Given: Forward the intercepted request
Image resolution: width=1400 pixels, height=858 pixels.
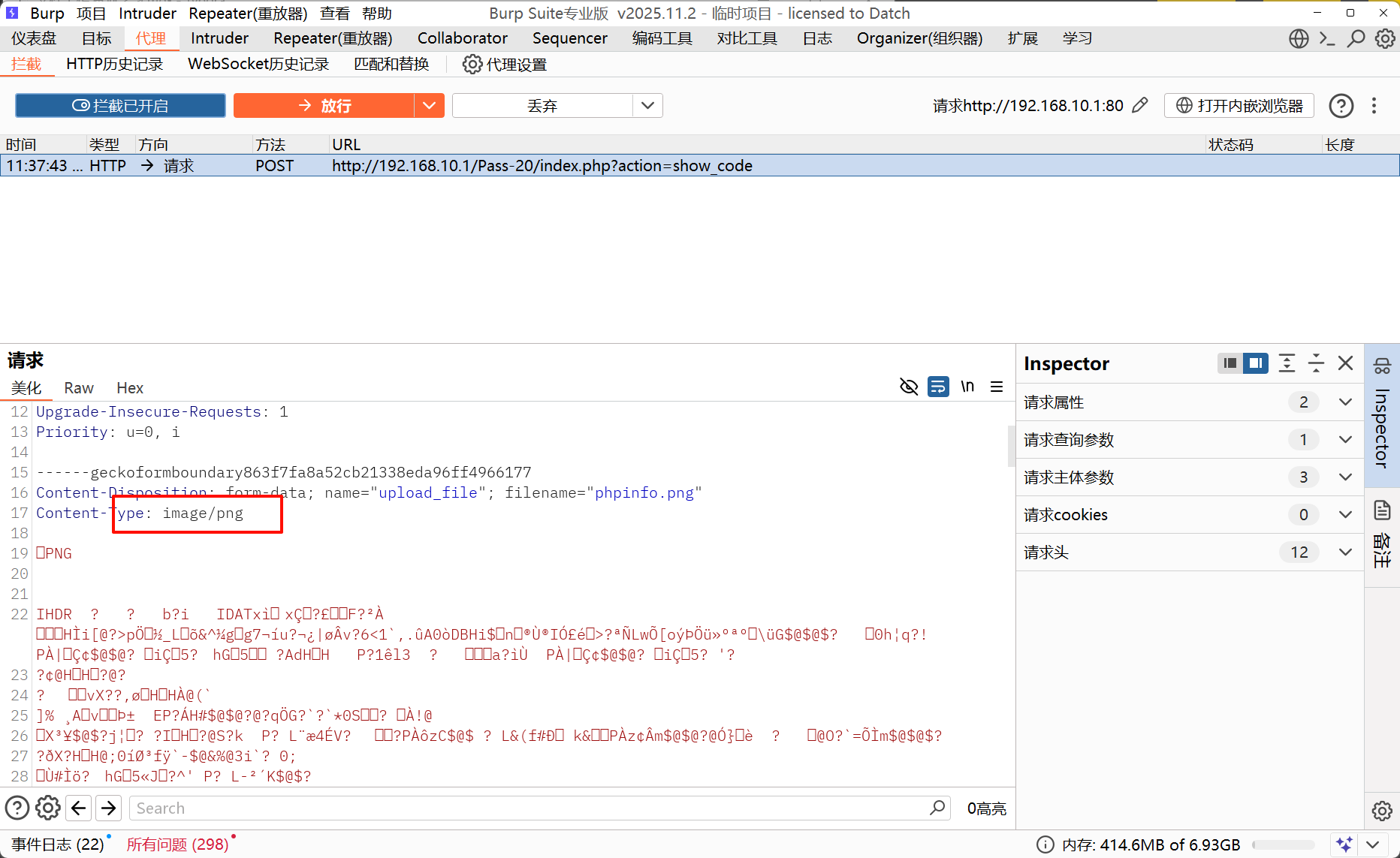Looking at the screenshot, I should coord(324,106).
